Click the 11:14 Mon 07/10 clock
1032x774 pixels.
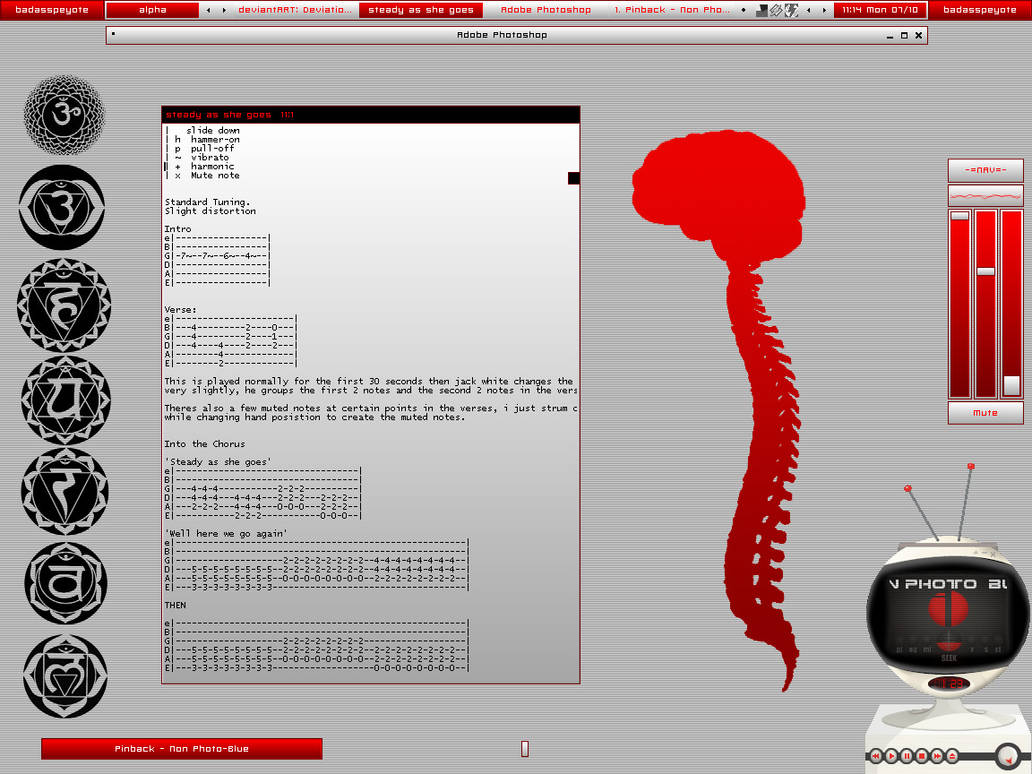coord(880,10)
